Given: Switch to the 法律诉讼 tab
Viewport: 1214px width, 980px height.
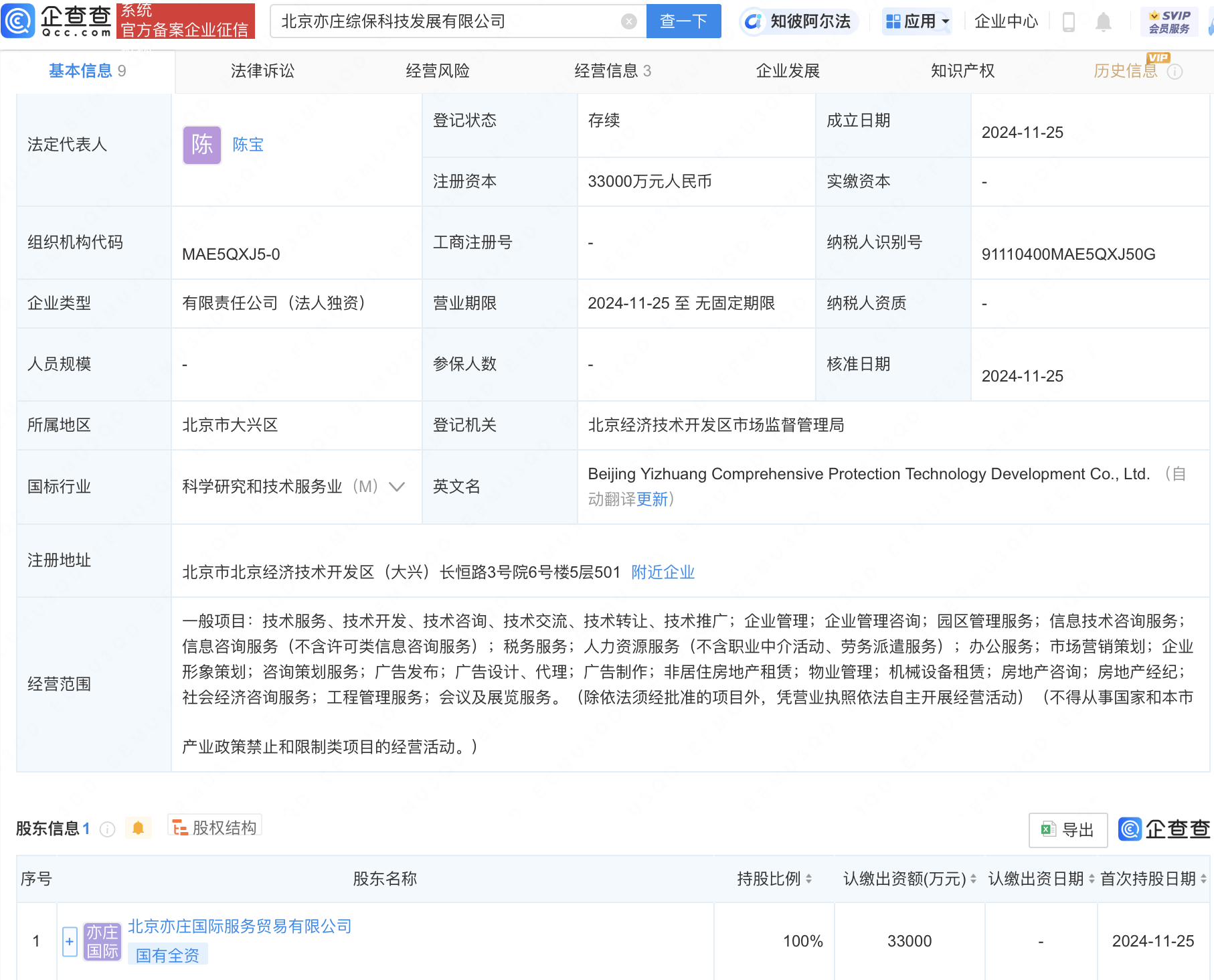Looking at the screenshot, I should coord(262,71).
